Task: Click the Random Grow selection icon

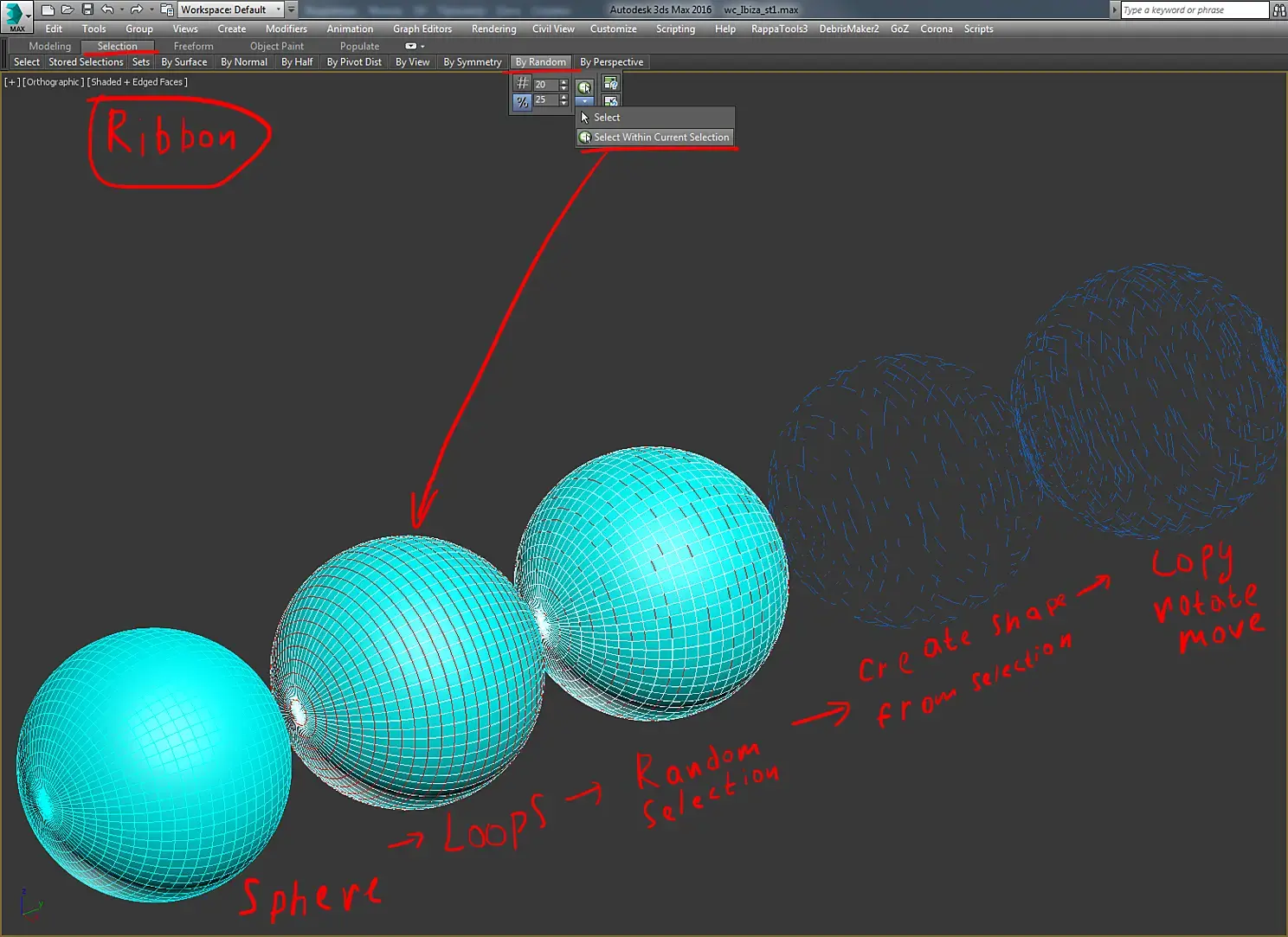Action: (611, 83)
